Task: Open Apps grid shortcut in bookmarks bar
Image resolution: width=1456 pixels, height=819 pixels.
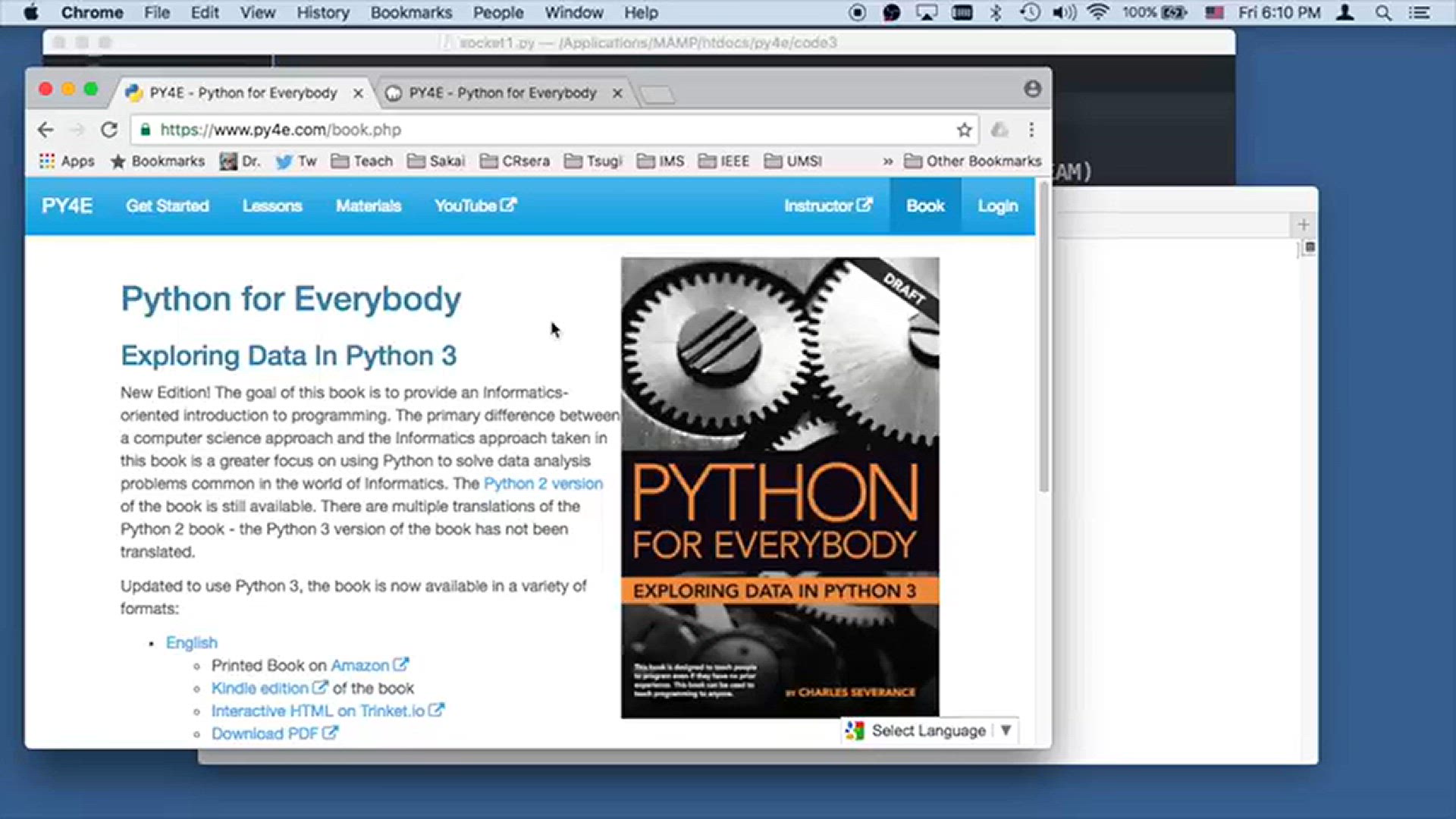Action: pos(67,161)
